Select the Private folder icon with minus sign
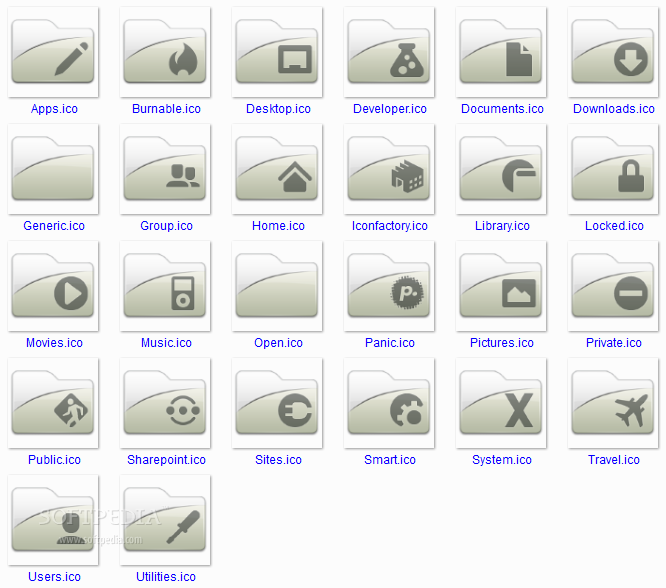The width and height of the screenshot is (666, 588). pyautogui.click(x=613, y=286)
